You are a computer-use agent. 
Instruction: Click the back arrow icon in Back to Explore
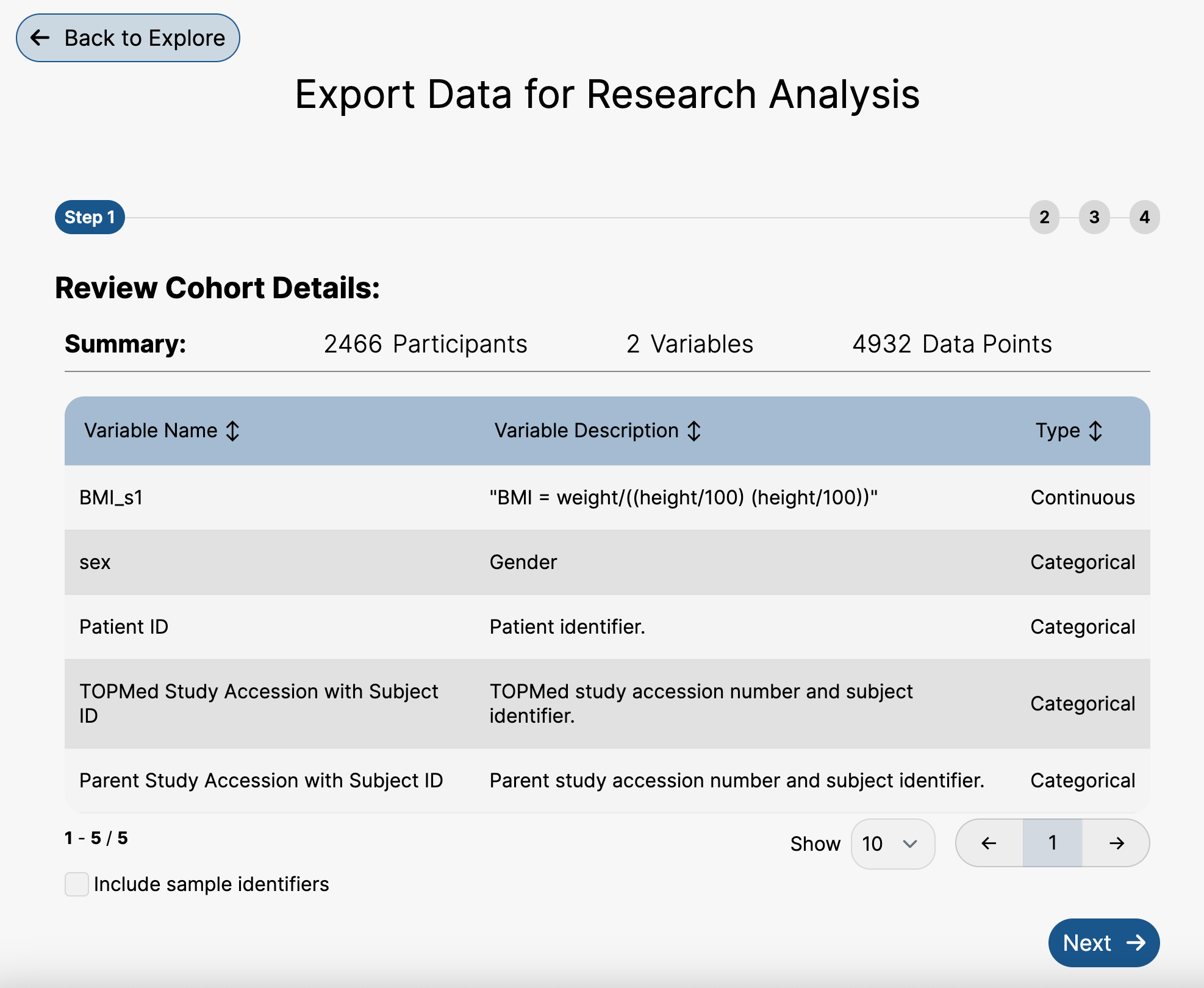pyautogui.click(x=40, y=38)
